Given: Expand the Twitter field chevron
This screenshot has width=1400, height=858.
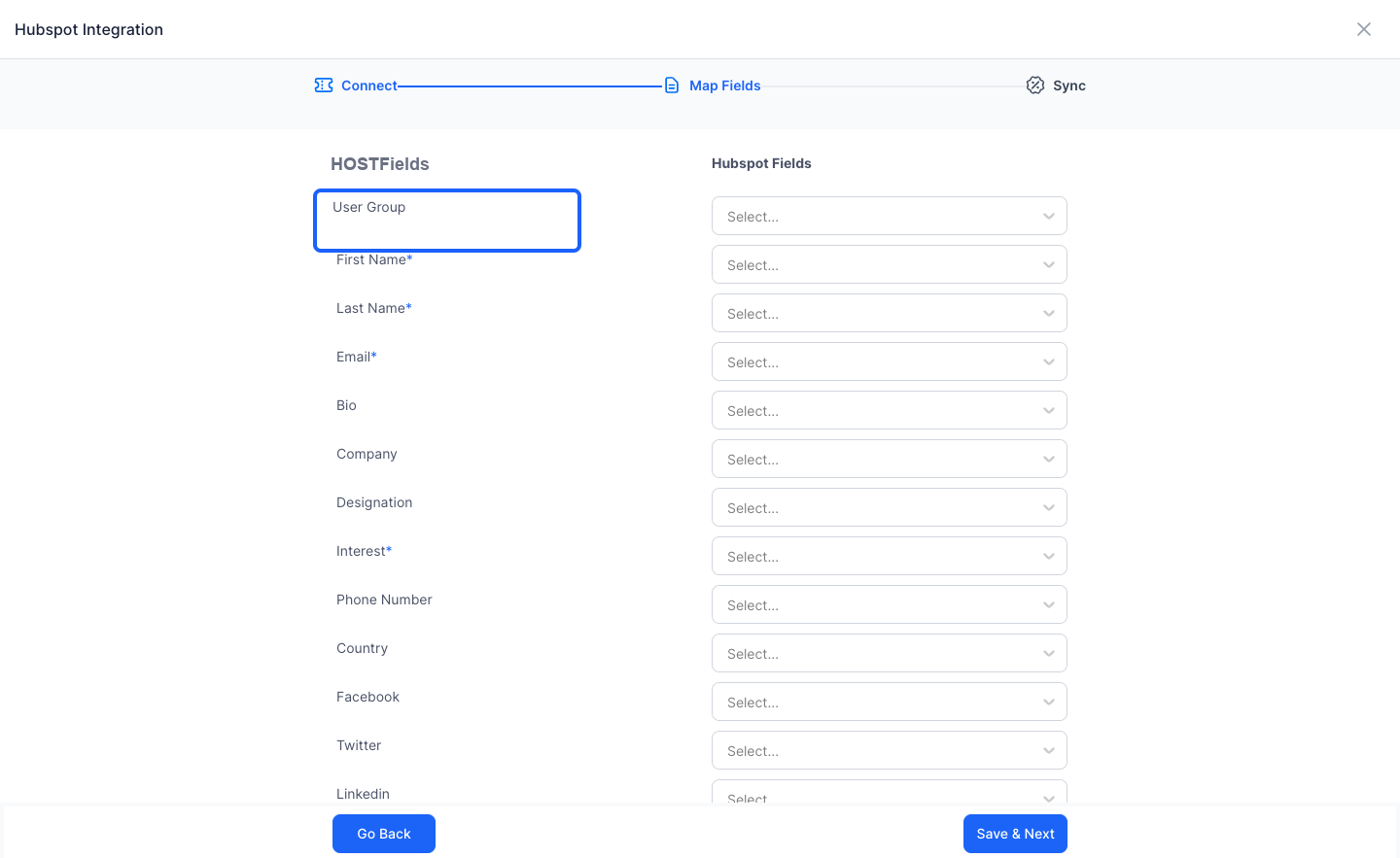Looking at the screenshot, I should [x=1049, y=750].
